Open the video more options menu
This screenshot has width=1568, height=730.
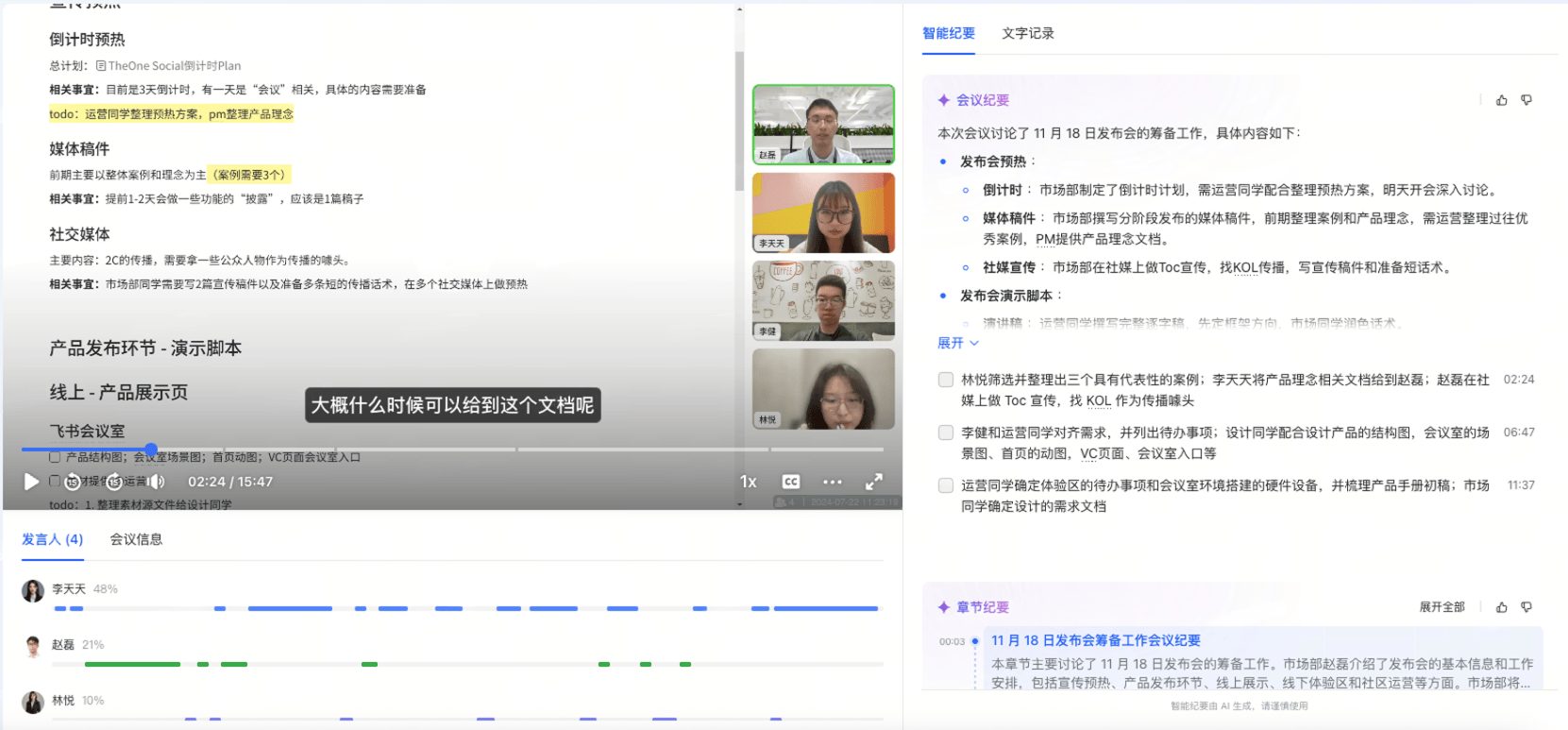832,482
